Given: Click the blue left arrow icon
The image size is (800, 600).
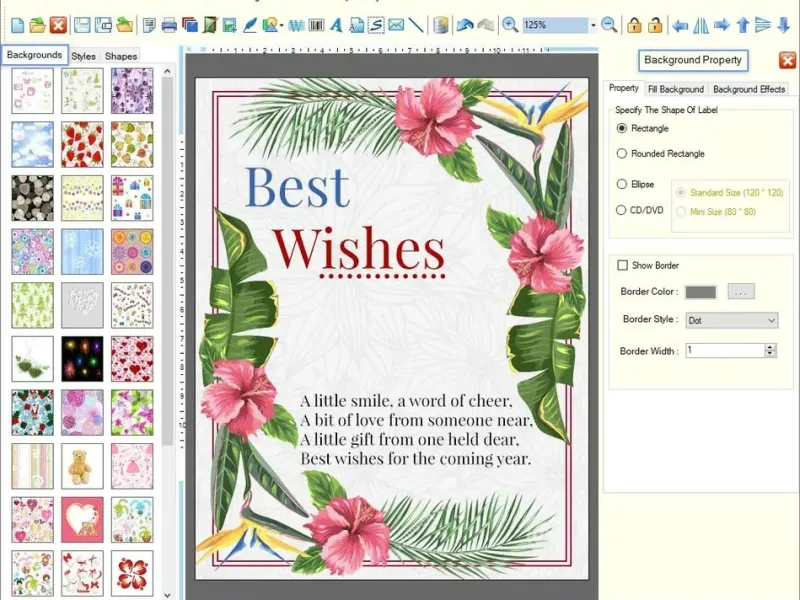Looking at the screenshot, I should click(x=680, y=25).
